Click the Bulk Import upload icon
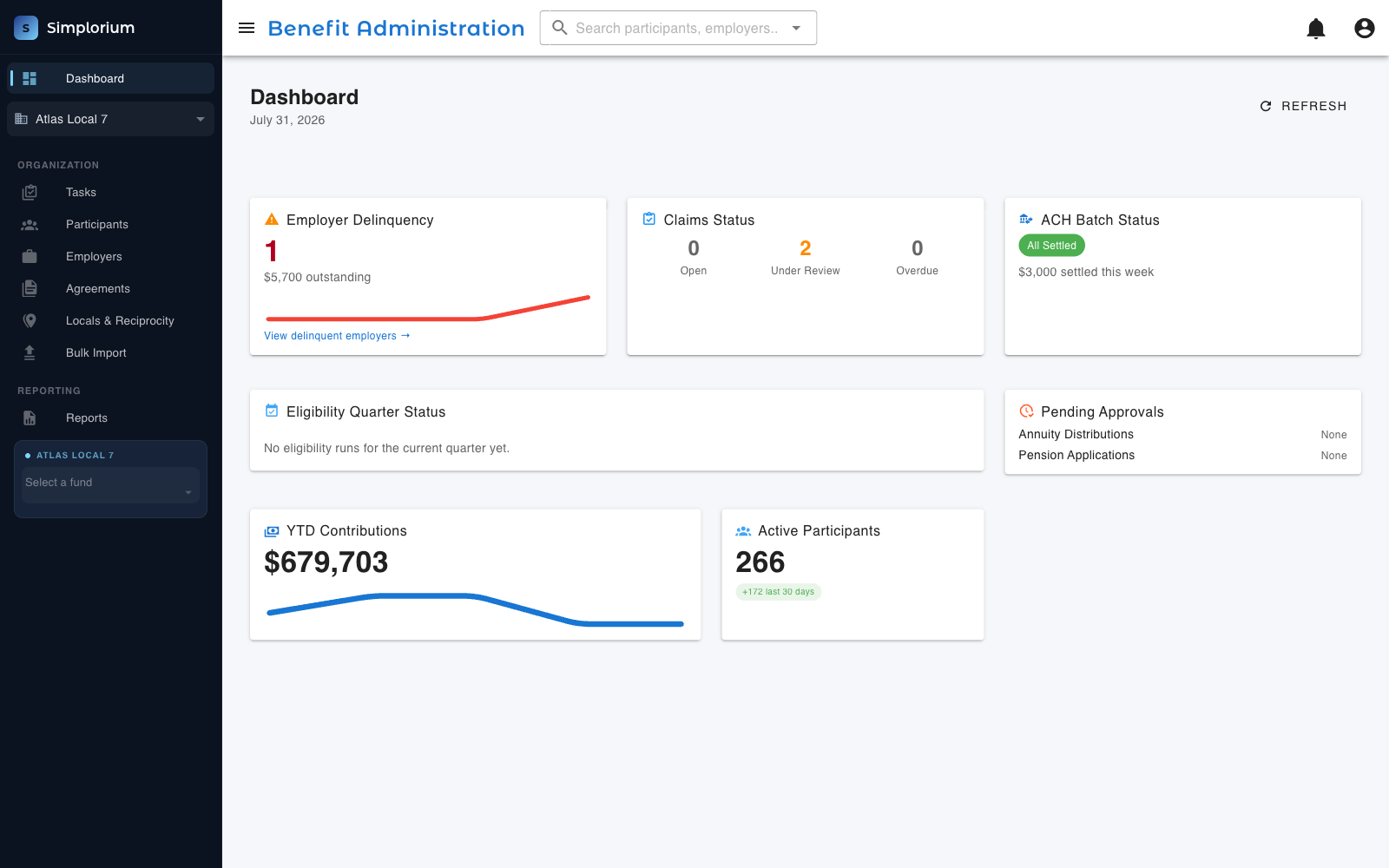The width and height of the screenshot is (1389, 868). pos(30,352)
